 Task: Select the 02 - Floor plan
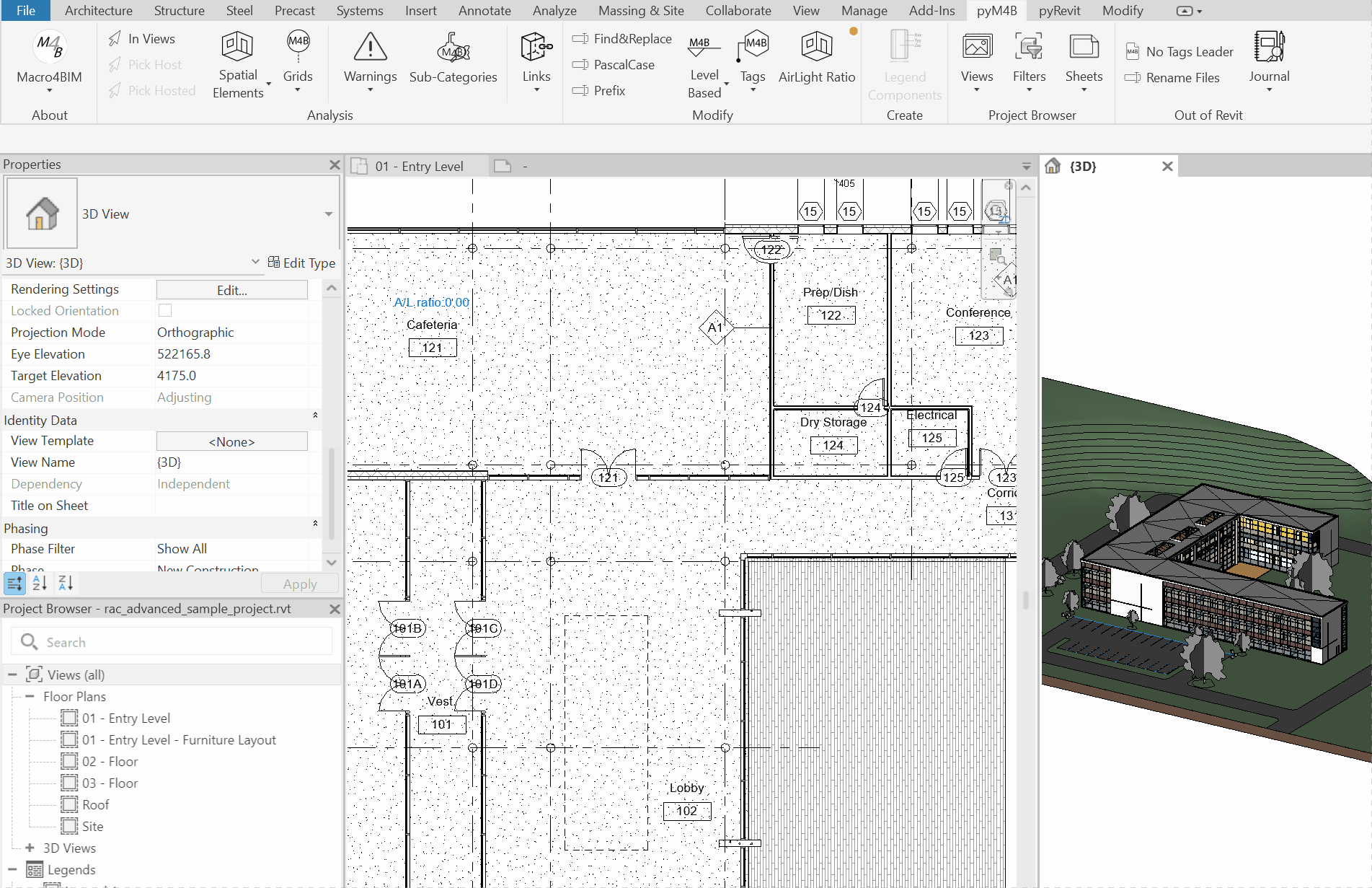tap(110, 761)
